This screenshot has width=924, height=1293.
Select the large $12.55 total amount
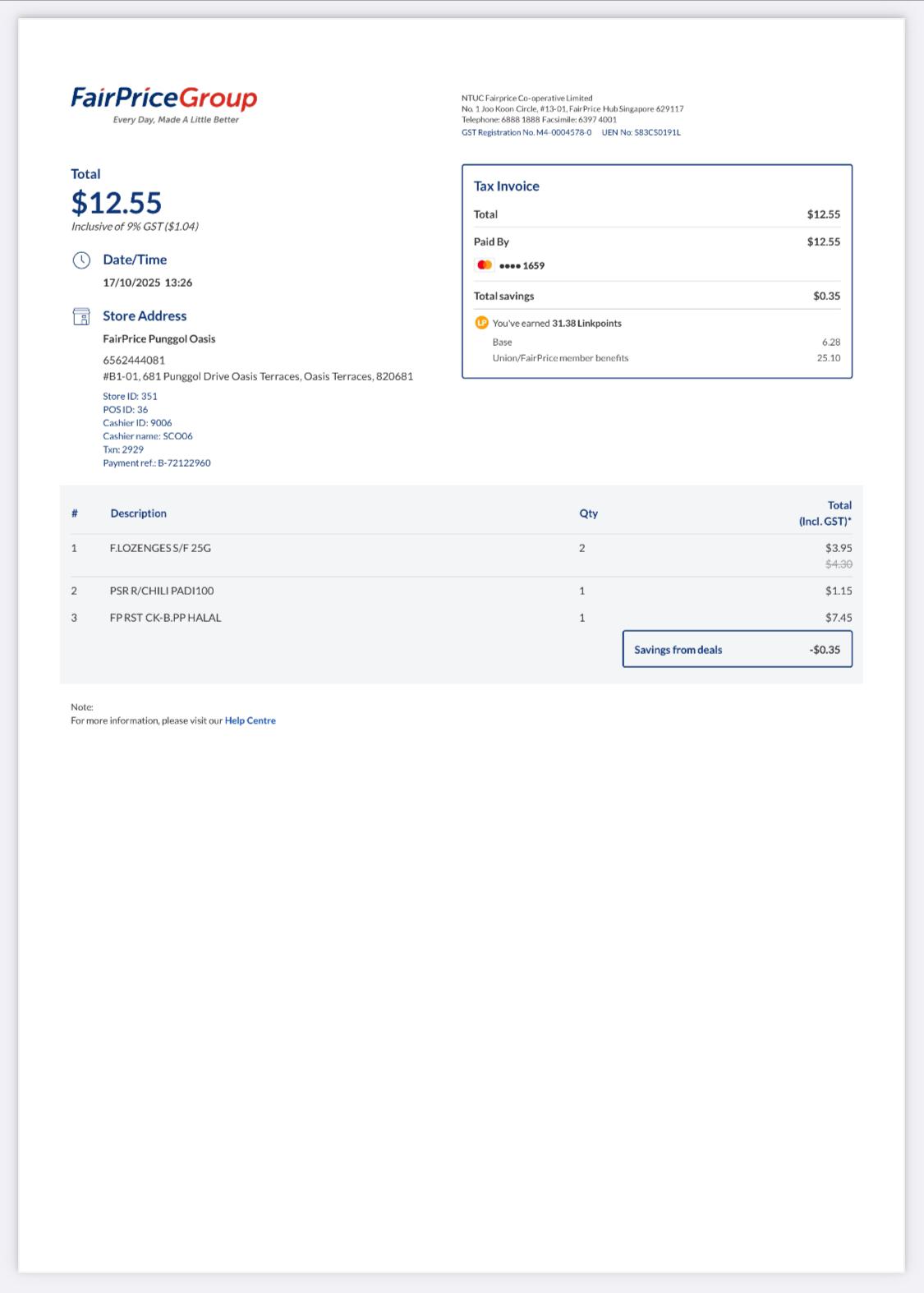pyautogui.click(x=117, y=202)
